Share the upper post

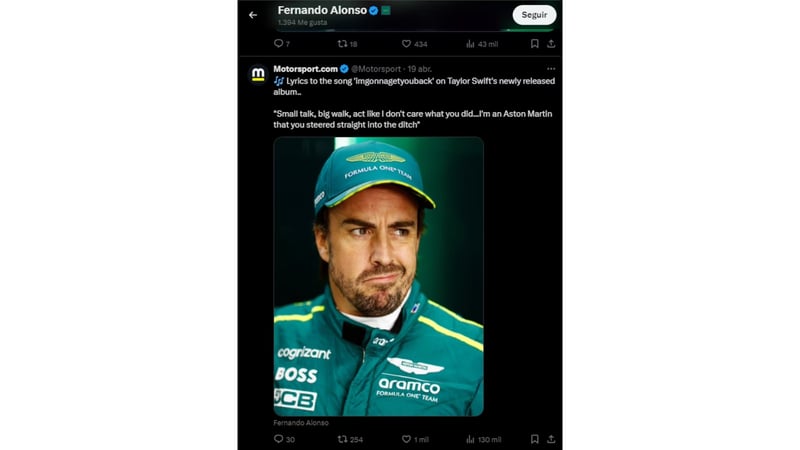[x=551, y=44]
